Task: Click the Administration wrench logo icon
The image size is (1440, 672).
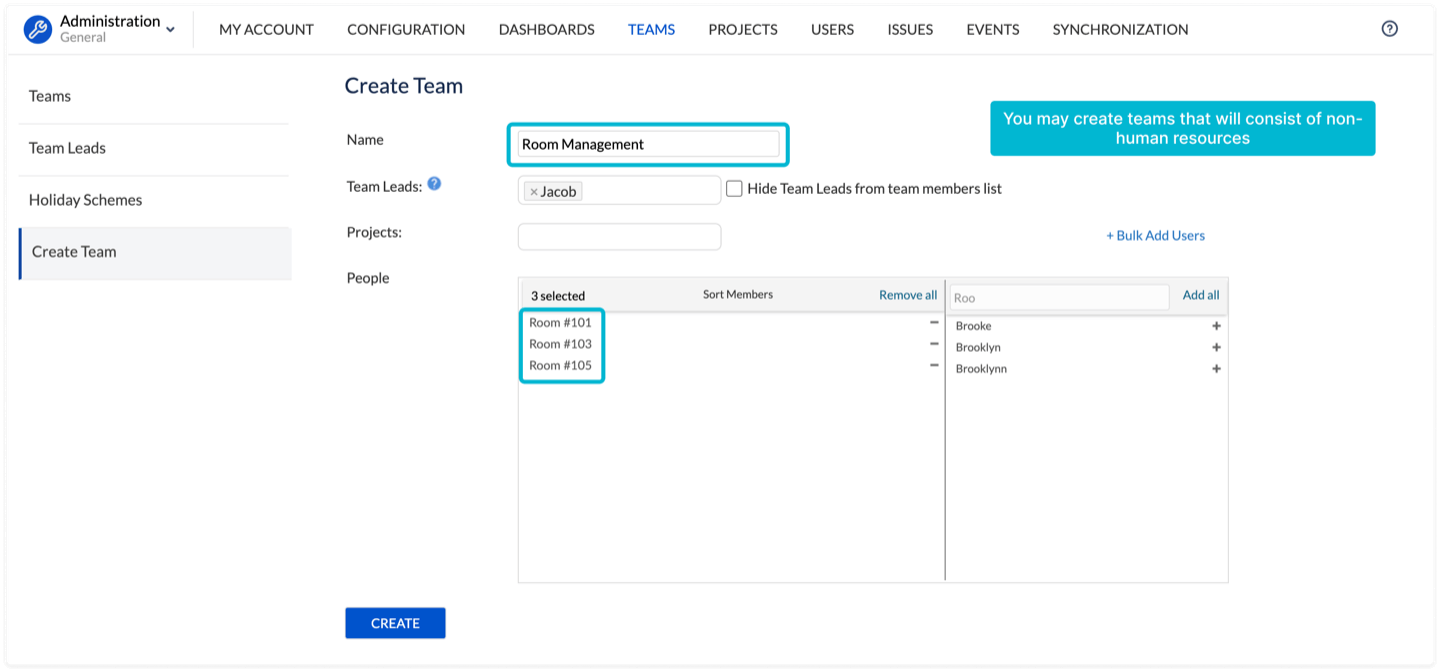Action: tap(38, 29)
